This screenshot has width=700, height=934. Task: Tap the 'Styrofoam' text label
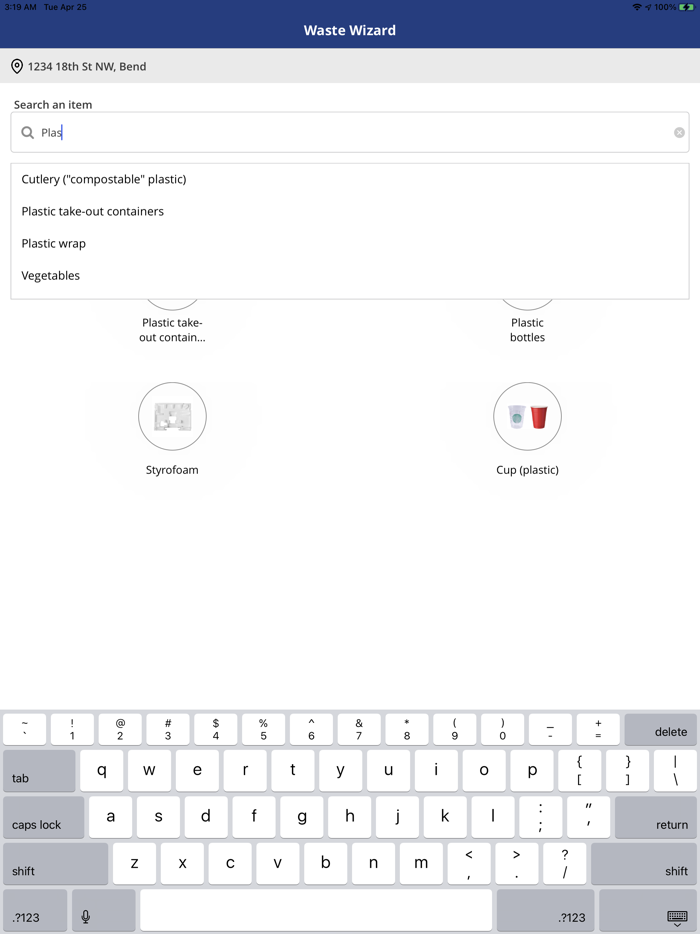point(172,470)
